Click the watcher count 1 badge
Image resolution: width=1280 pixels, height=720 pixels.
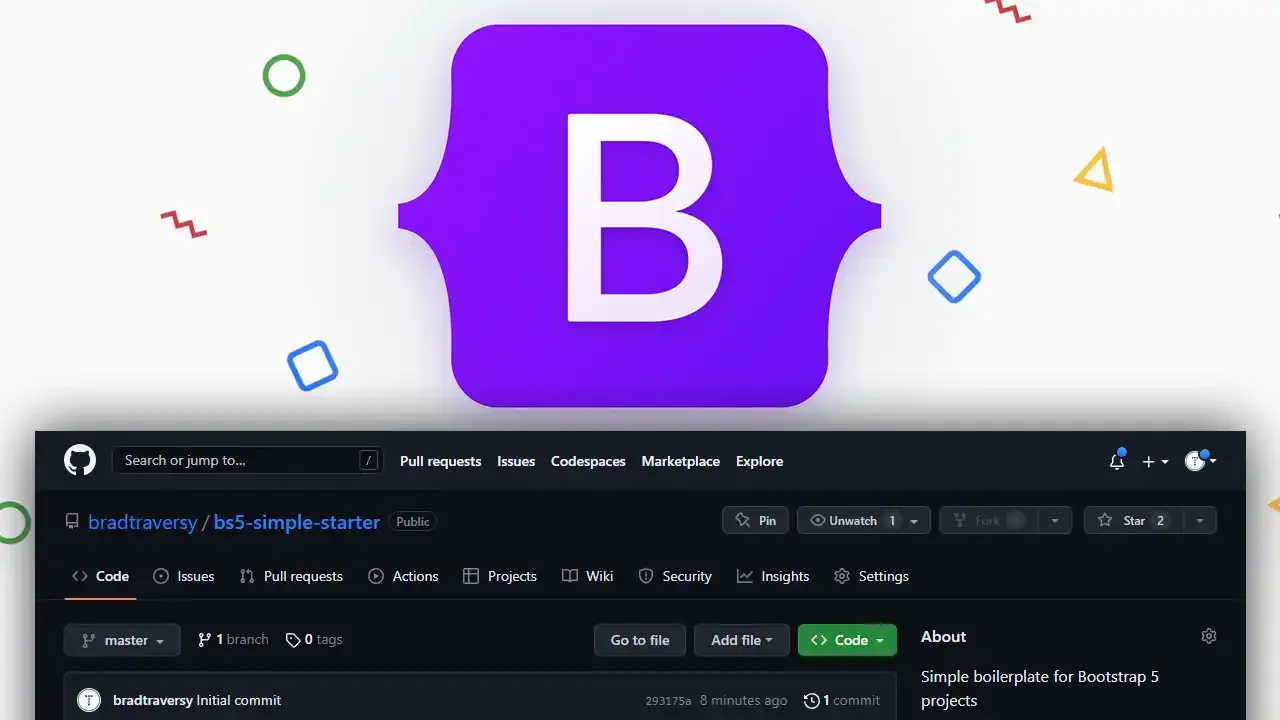[892, 521]
